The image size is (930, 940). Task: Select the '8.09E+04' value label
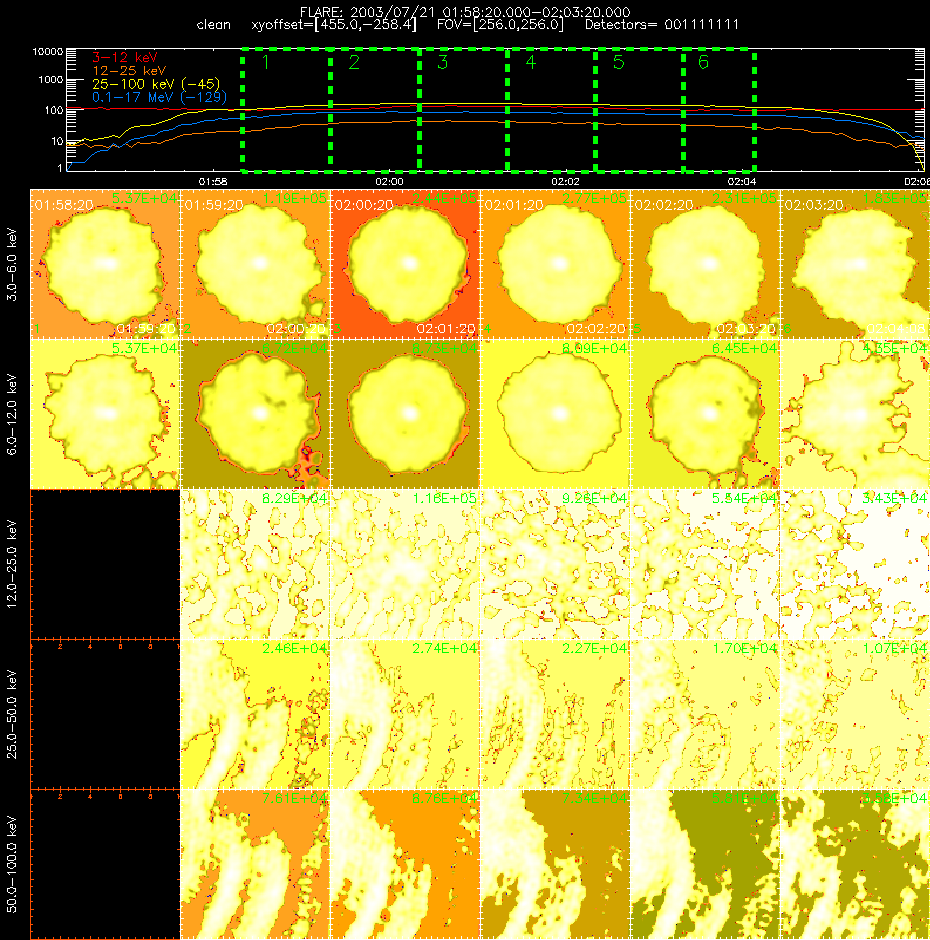tap(594, 348)
